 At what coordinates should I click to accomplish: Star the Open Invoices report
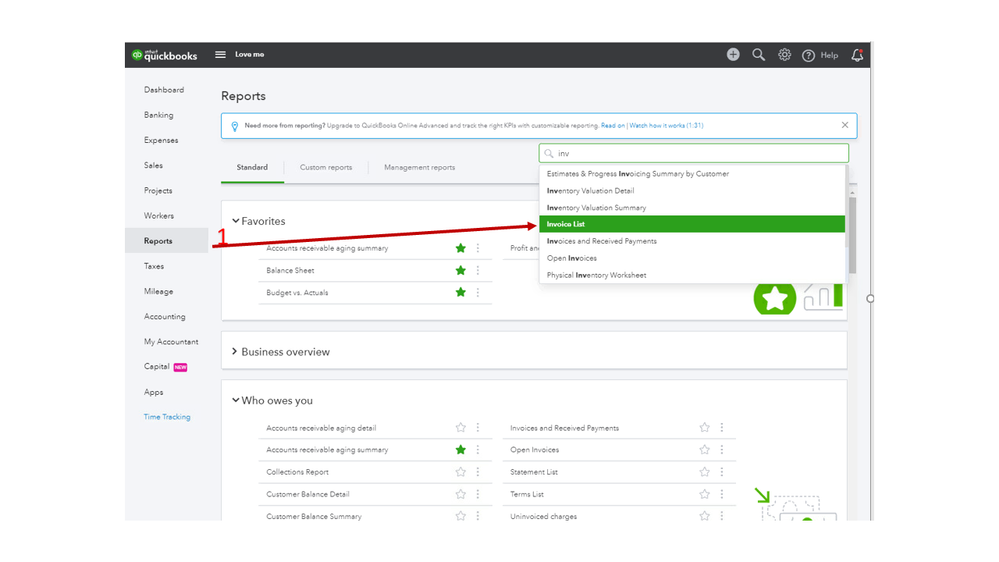tap(705, 450)
